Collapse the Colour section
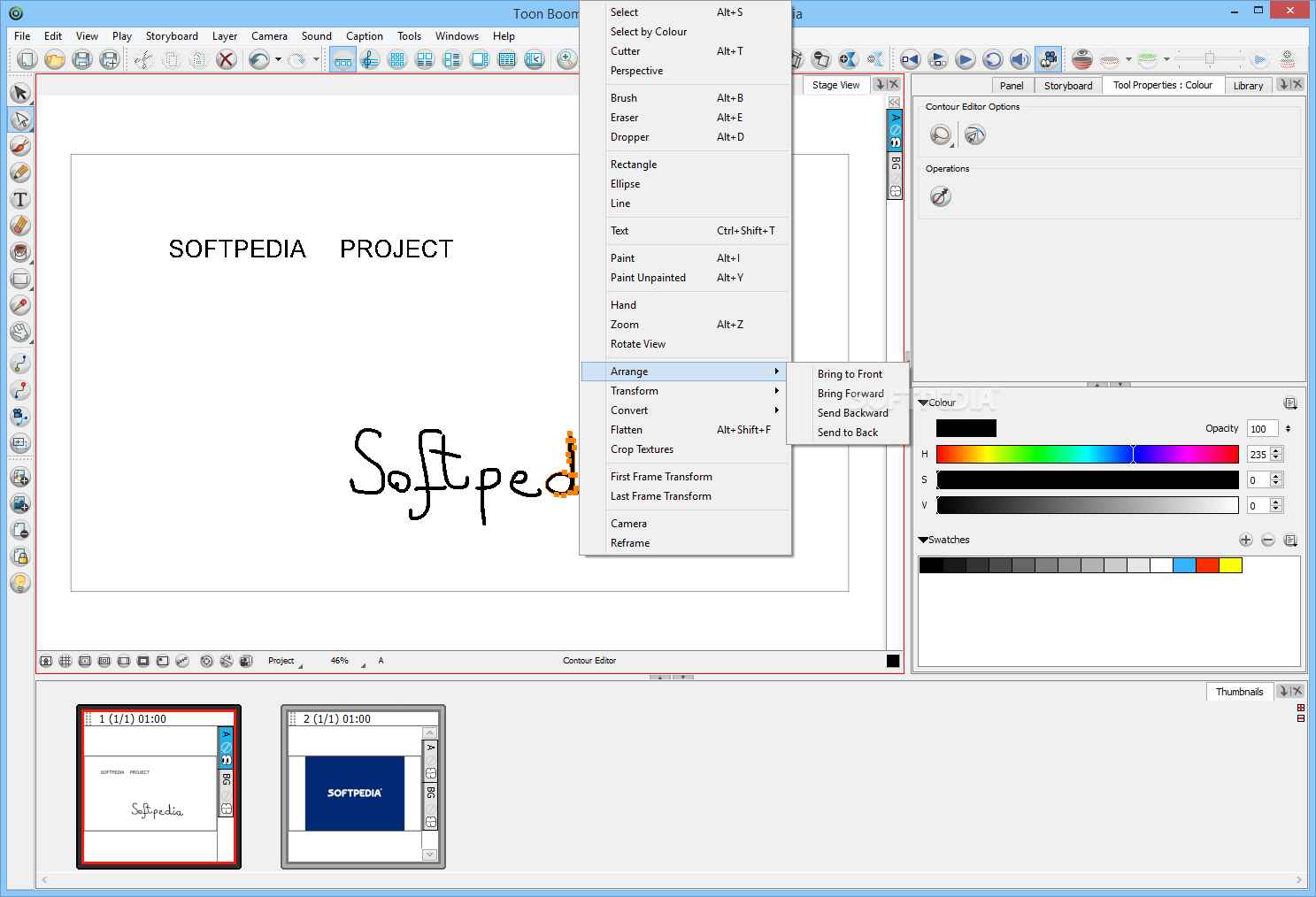 click(x=923, y=402)
